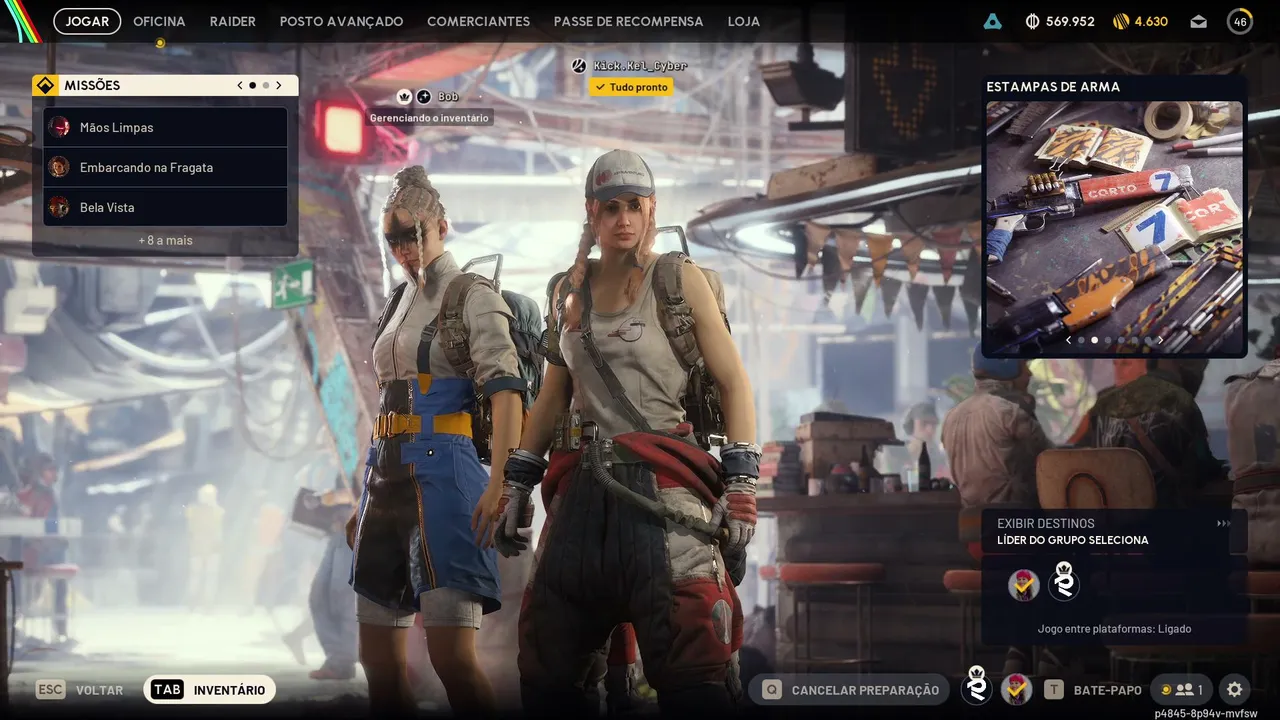
Task: Open the Loja tab
Action: click(744, 21)
